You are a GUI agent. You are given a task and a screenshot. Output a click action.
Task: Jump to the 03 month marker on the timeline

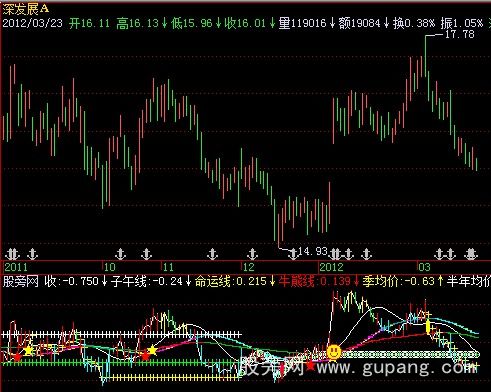[x=424, y=267]
